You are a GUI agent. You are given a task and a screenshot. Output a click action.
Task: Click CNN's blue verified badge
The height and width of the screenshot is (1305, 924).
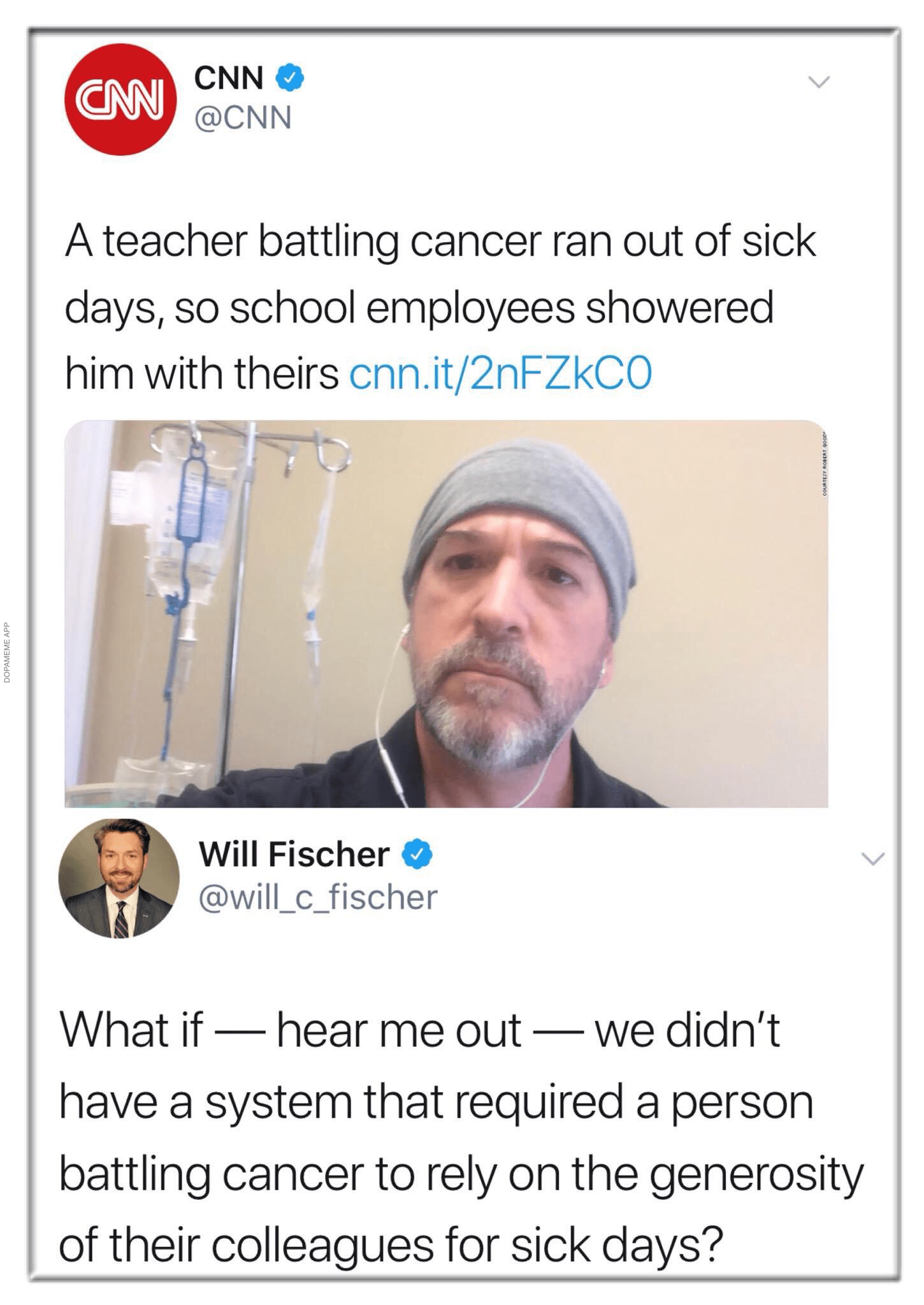tap(290, 78)
